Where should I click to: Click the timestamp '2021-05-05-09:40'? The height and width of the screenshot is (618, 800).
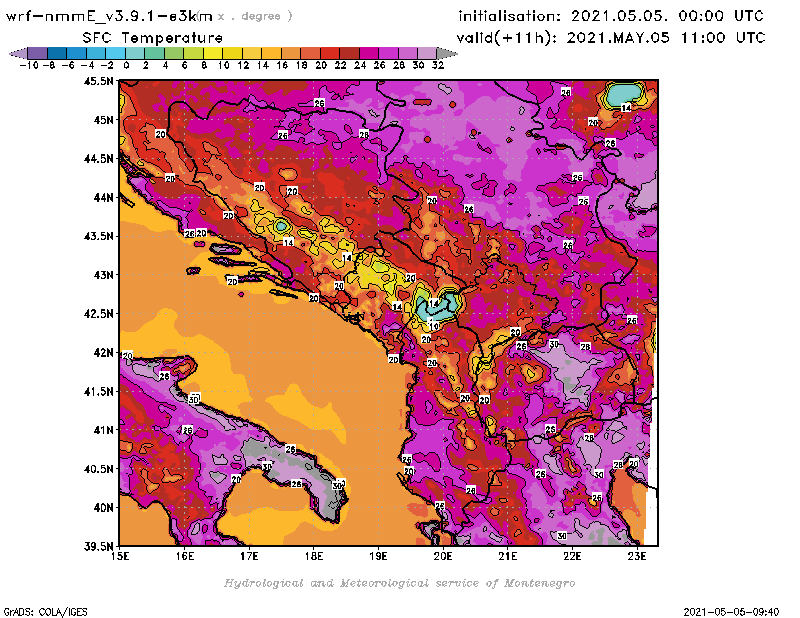point(731,612)
